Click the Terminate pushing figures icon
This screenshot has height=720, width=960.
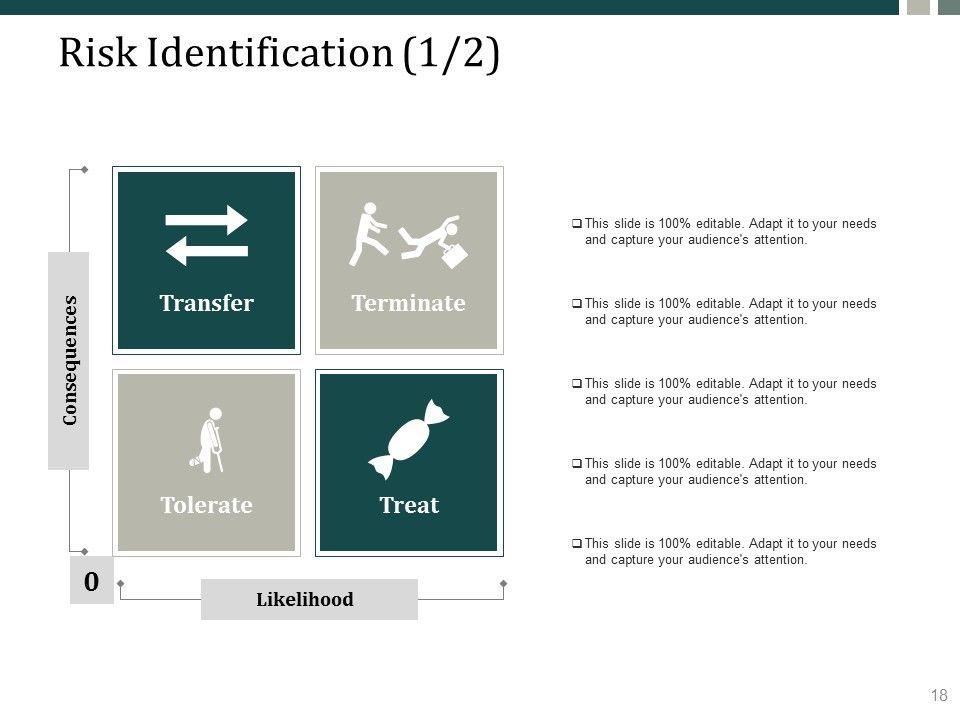click(408, 235)
